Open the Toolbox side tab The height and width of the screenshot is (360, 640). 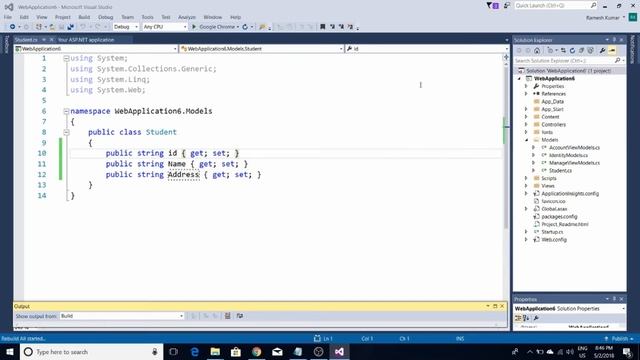(x=6, y=44)
